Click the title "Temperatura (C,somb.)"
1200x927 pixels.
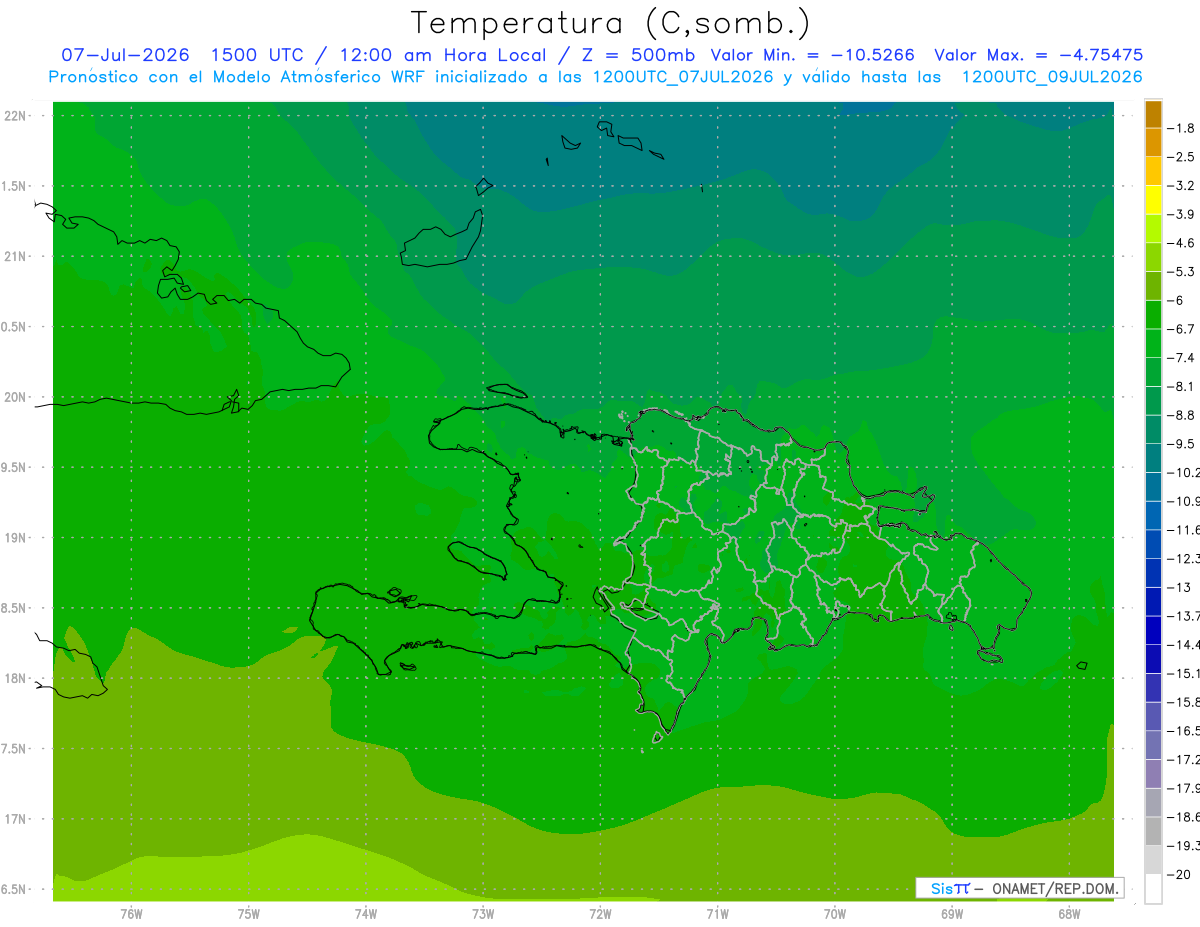610,23
